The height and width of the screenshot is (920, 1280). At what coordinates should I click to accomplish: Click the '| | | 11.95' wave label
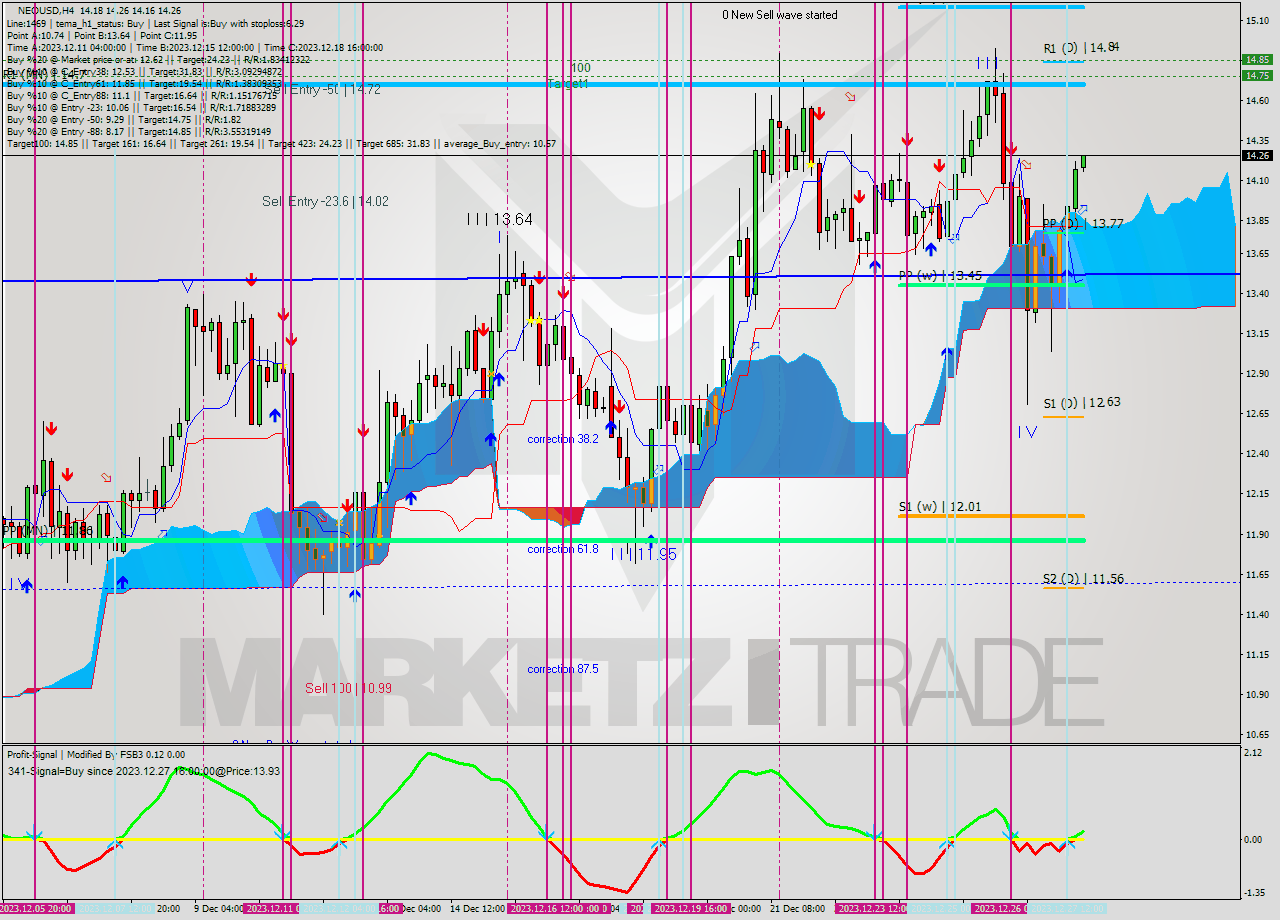coord(643,554)
